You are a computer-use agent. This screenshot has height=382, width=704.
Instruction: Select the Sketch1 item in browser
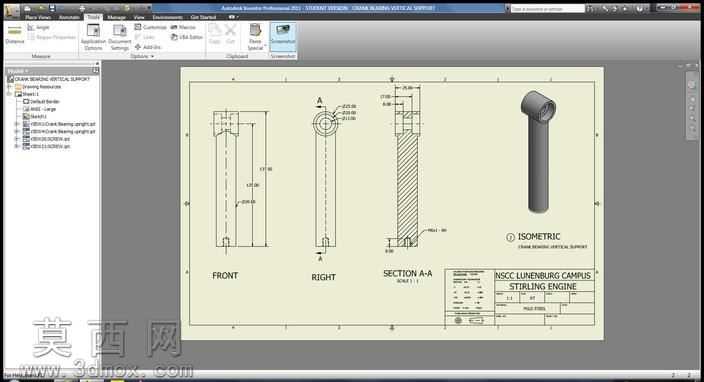click(x=35, y=116)
